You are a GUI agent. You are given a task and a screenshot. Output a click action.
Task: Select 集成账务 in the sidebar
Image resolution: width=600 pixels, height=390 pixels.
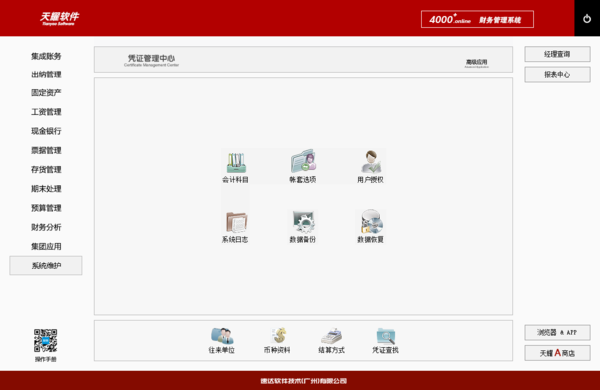coord(46,56)
